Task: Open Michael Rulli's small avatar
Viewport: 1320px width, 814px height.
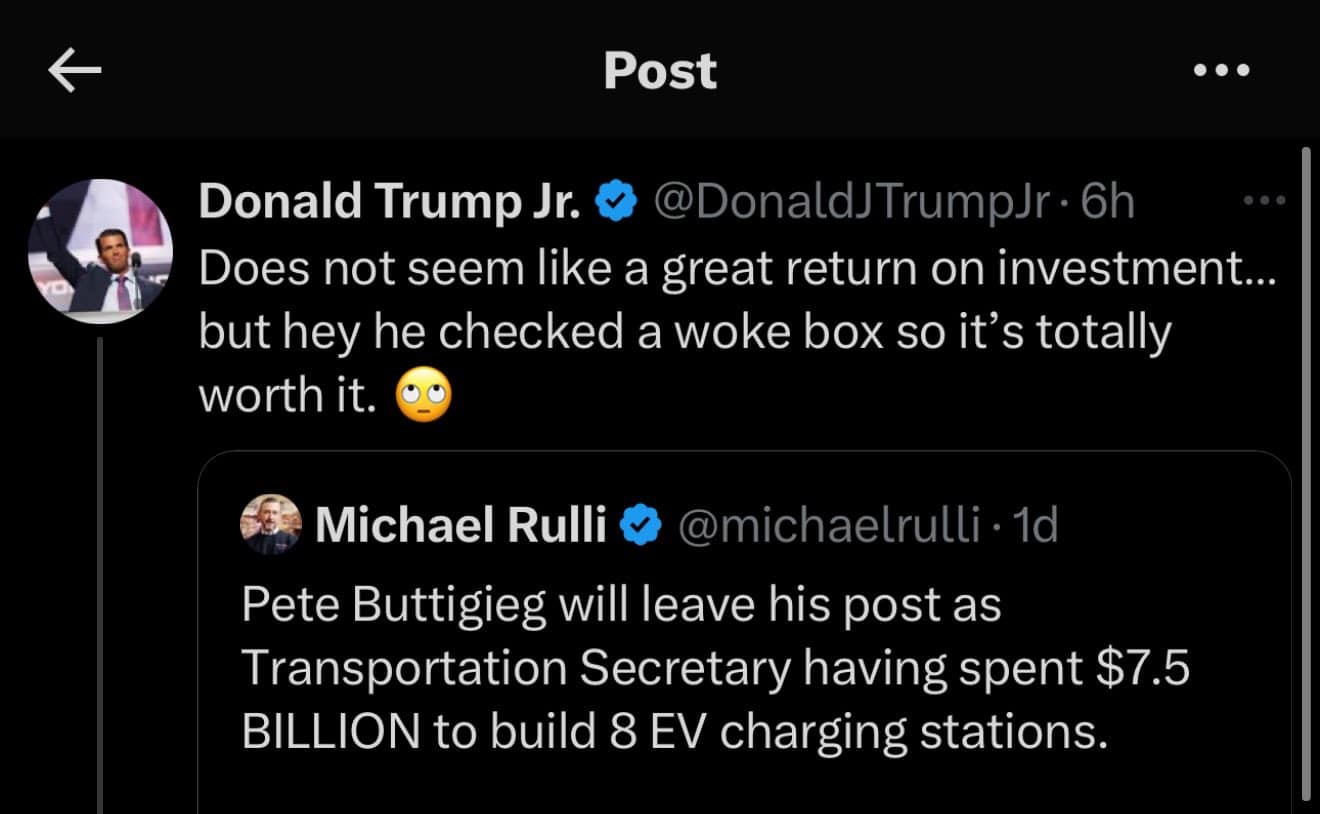Action: point(271,524)
